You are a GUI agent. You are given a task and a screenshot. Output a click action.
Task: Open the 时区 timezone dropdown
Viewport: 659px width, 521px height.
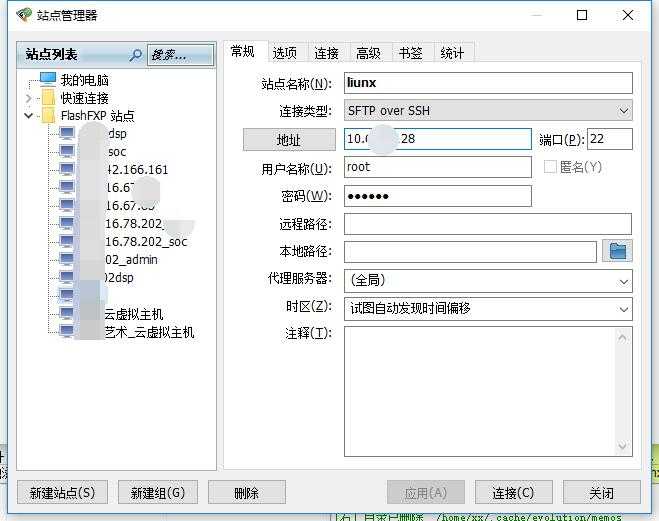click(x=623, y=309)
